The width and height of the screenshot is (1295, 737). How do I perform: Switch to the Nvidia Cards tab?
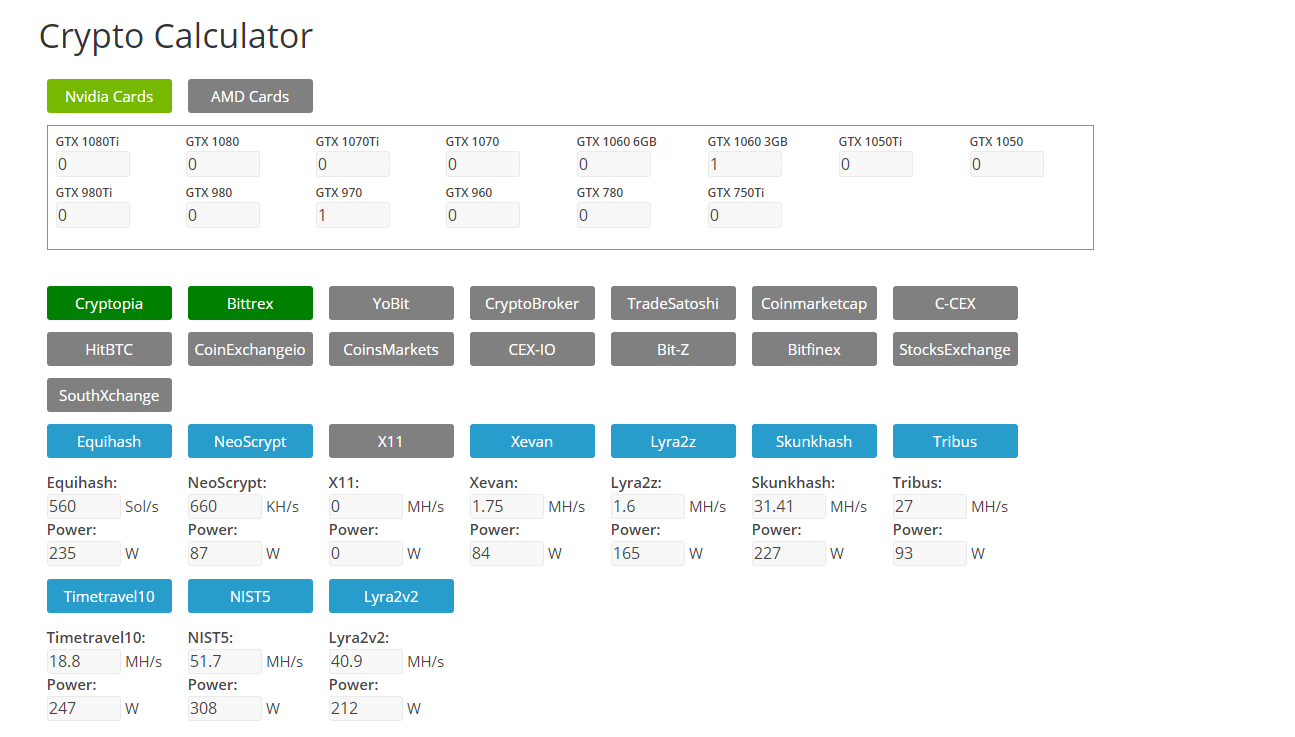point(109,96)
